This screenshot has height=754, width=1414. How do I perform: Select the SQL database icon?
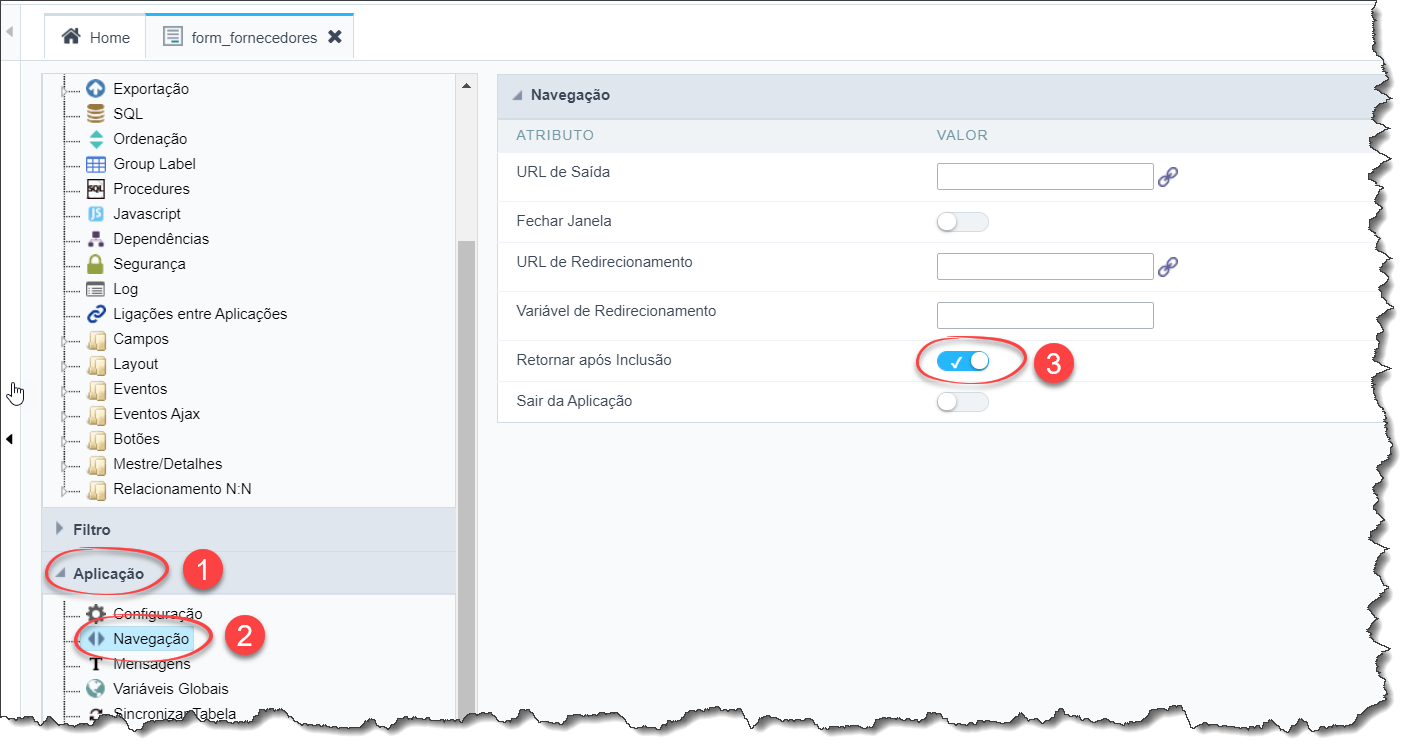[96, 114]
